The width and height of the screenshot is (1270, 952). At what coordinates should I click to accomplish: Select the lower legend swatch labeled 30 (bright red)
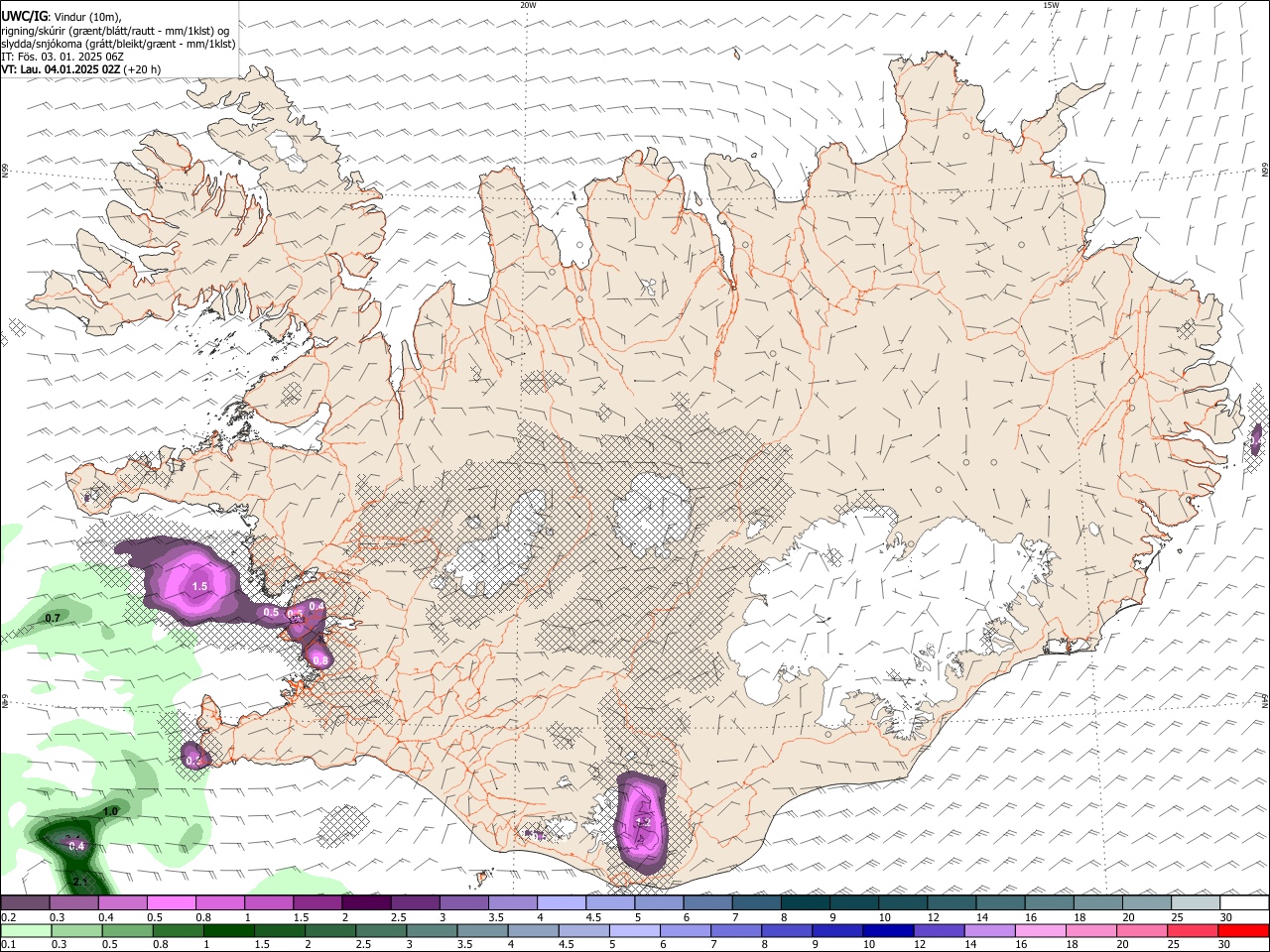[x=1244, y=930]
